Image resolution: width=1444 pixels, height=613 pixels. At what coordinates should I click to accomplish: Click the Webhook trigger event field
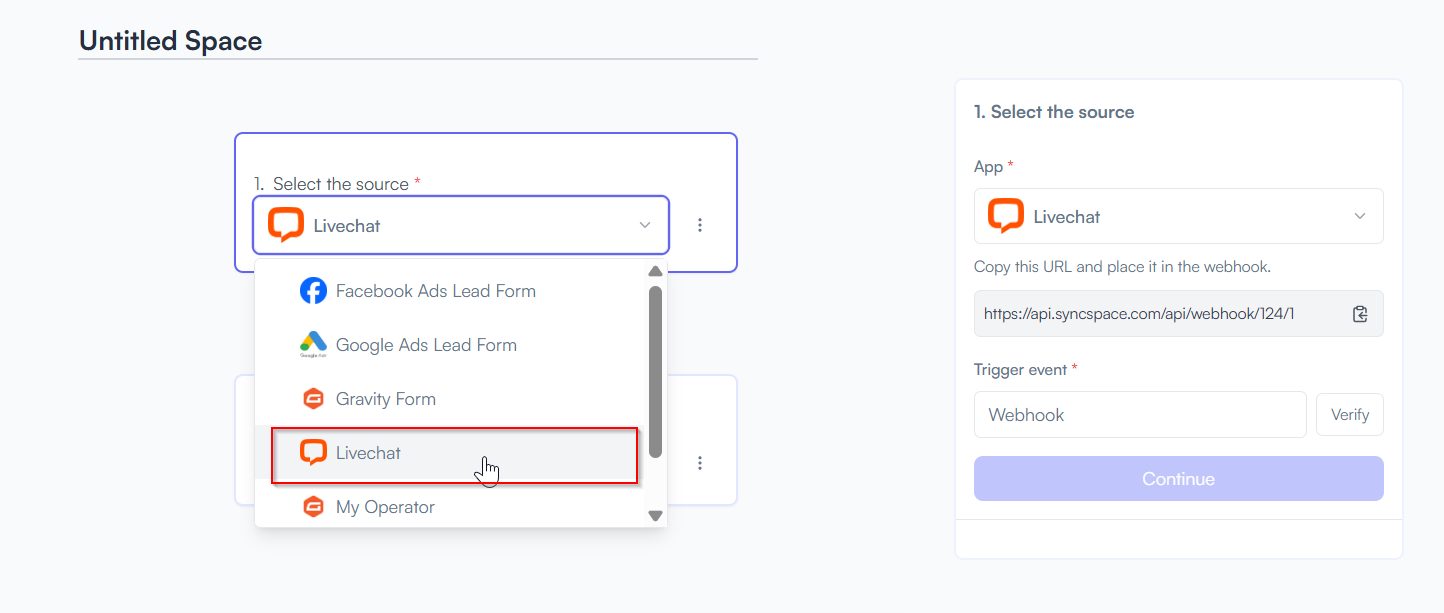point(1140,414)
